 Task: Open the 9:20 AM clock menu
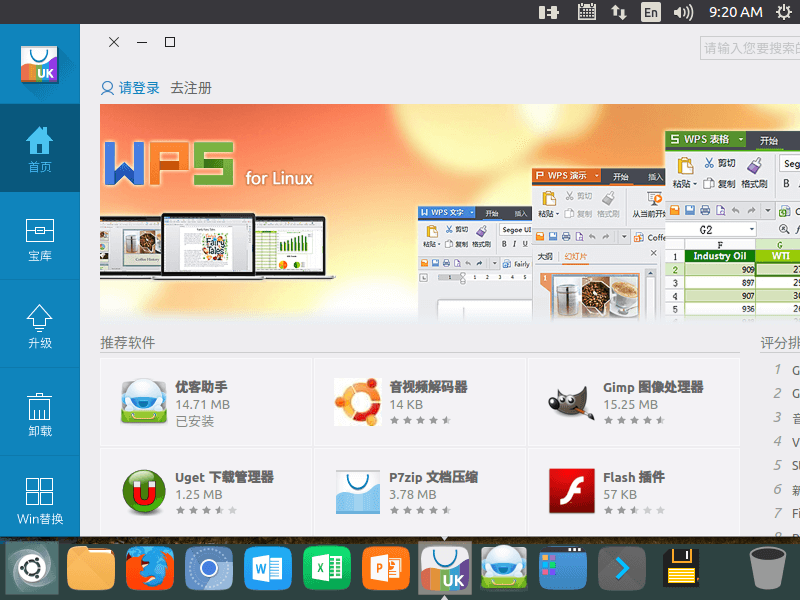736,12
